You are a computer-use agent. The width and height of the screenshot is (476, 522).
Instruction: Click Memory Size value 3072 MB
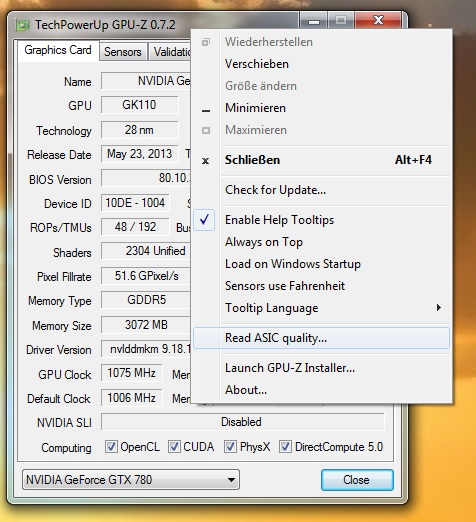click(x=146, y=325)
